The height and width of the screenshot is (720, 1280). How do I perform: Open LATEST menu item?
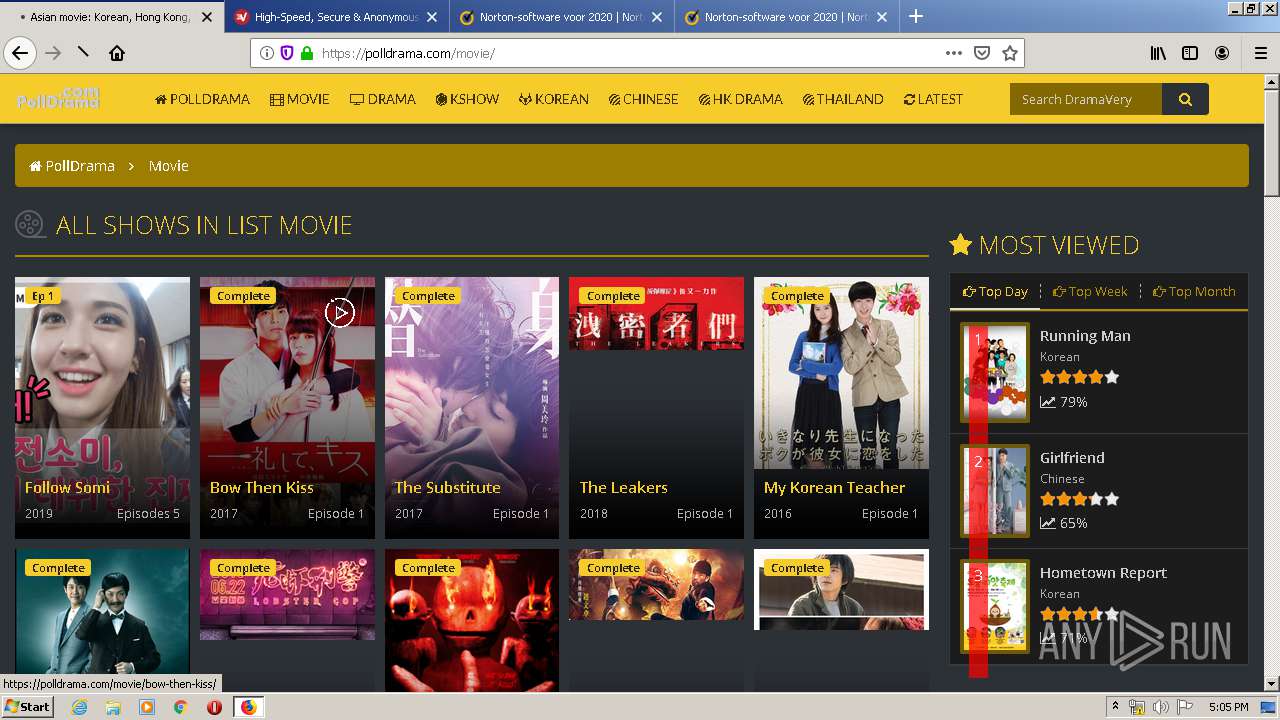pos(933,99)
